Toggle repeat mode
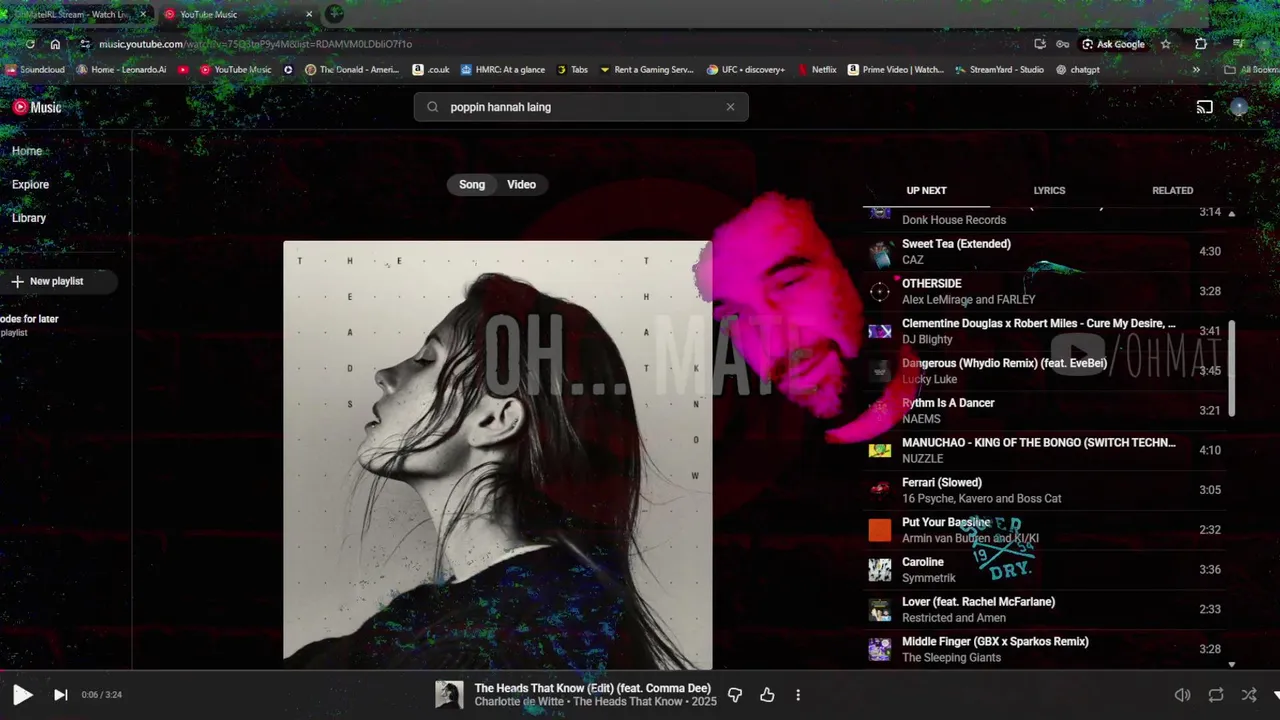Screen dimensions: 1280x720 [x=1216, y=695]
